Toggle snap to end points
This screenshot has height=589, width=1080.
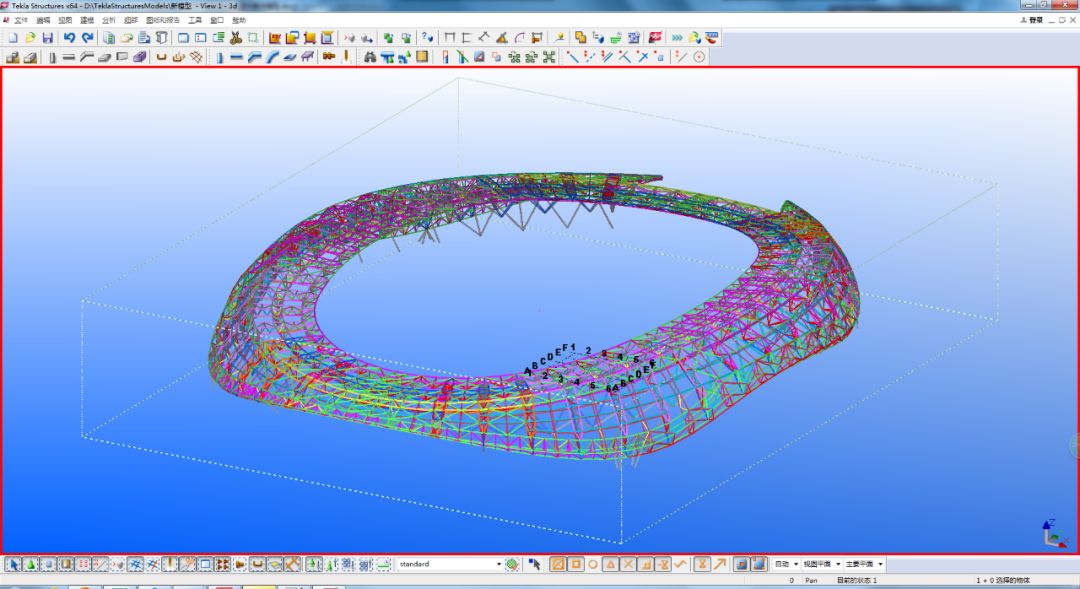click(576, 564)
